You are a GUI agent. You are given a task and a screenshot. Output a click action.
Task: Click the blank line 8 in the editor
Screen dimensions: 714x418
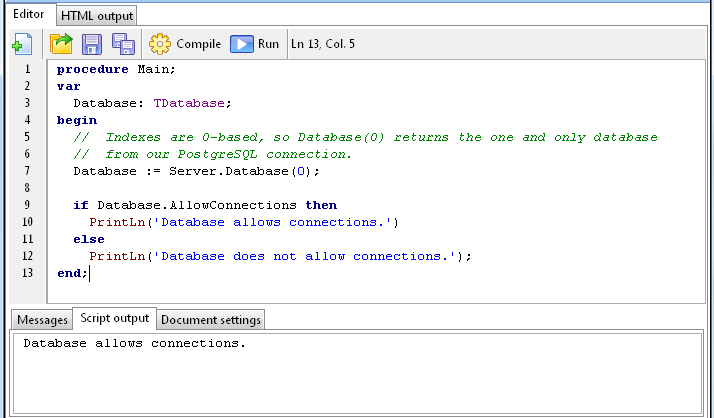pyautogui.click(x=376, y=188)
